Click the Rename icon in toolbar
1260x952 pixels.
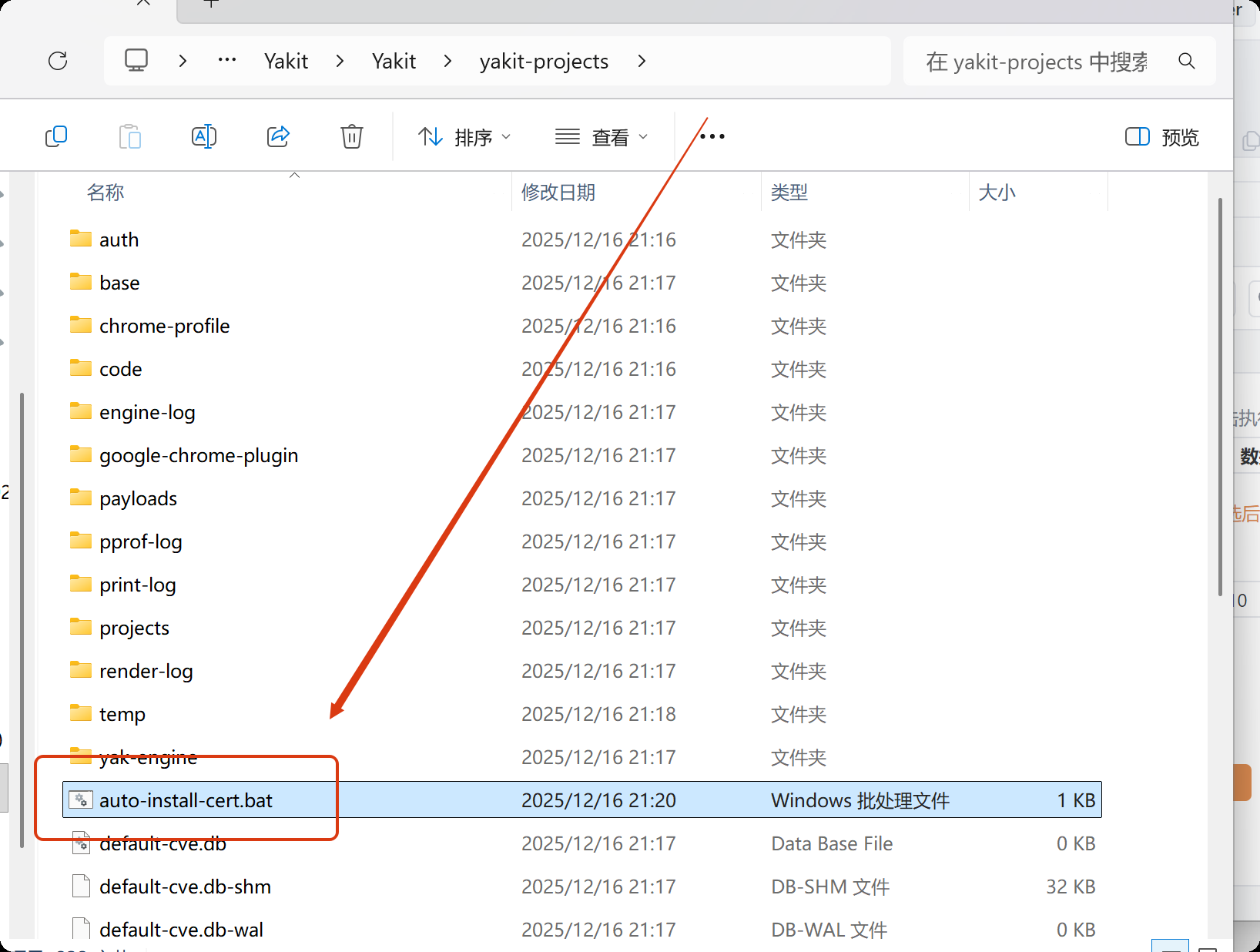click(x=203, y=137)
